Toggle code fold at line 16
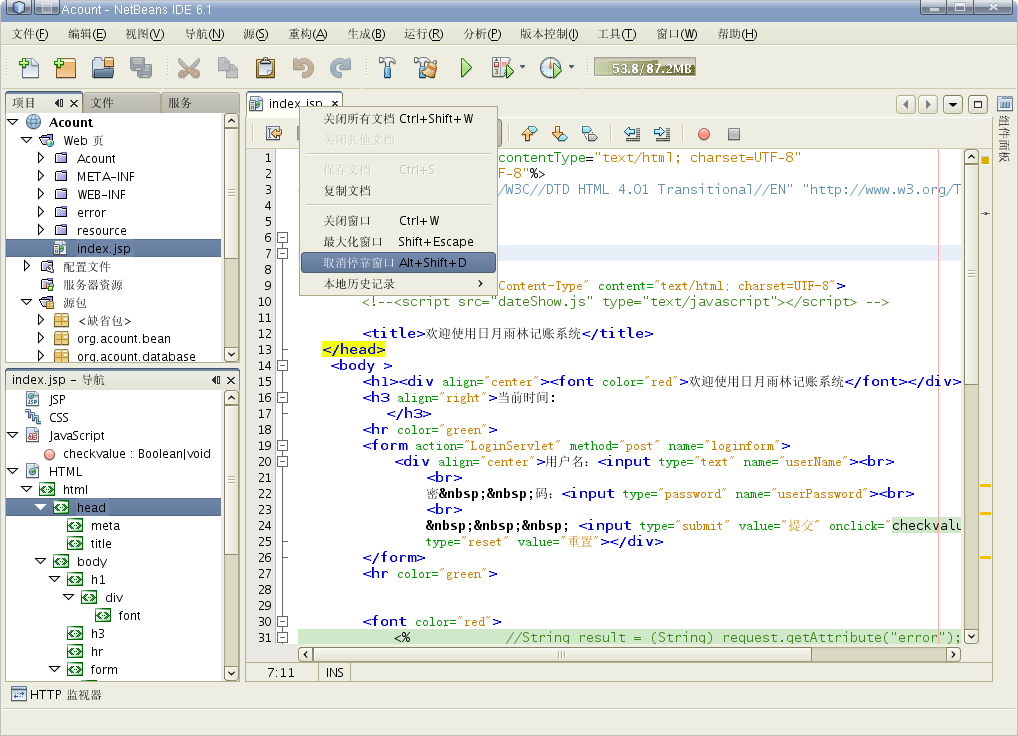Image resolution: width=1018 pixels, height=736 pixels. point(282,397)
